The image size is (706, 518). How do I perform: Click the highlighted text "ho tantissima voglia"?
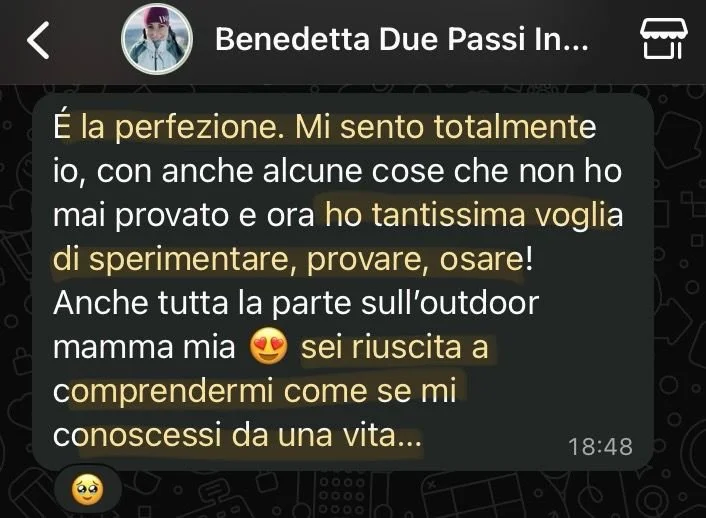click(474, 215)
